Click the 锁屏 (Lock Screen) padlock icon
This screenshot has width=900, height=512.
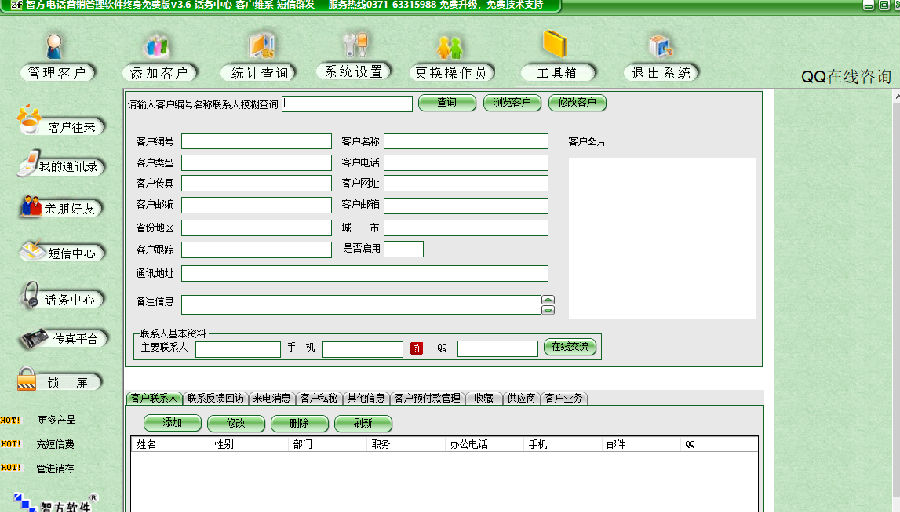coord(32,381)
